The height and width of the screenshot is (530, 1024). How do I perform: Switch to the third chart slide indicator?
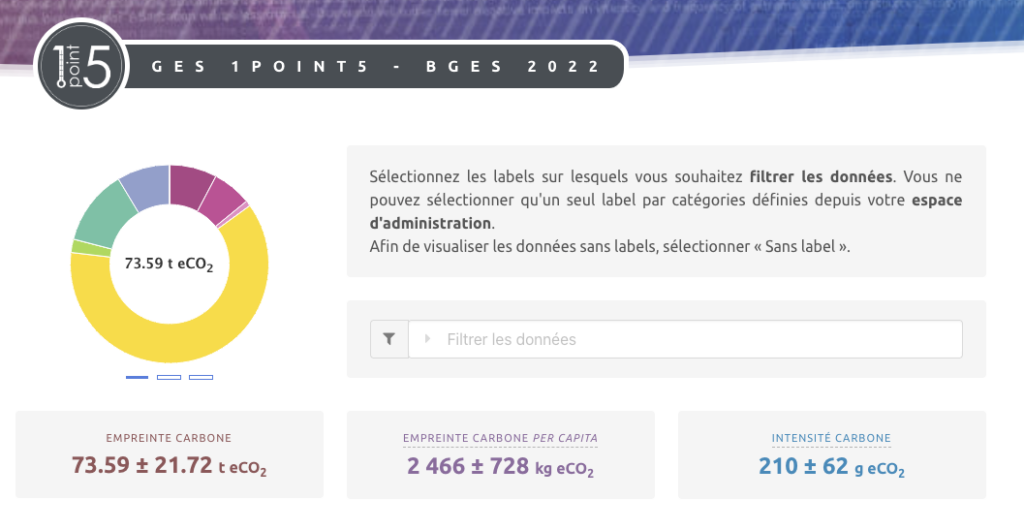click(x=201, y=377)
